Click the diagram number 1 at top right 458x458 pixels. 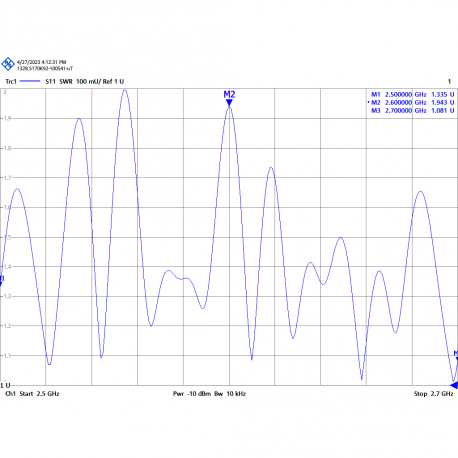(x=449, y=81)
